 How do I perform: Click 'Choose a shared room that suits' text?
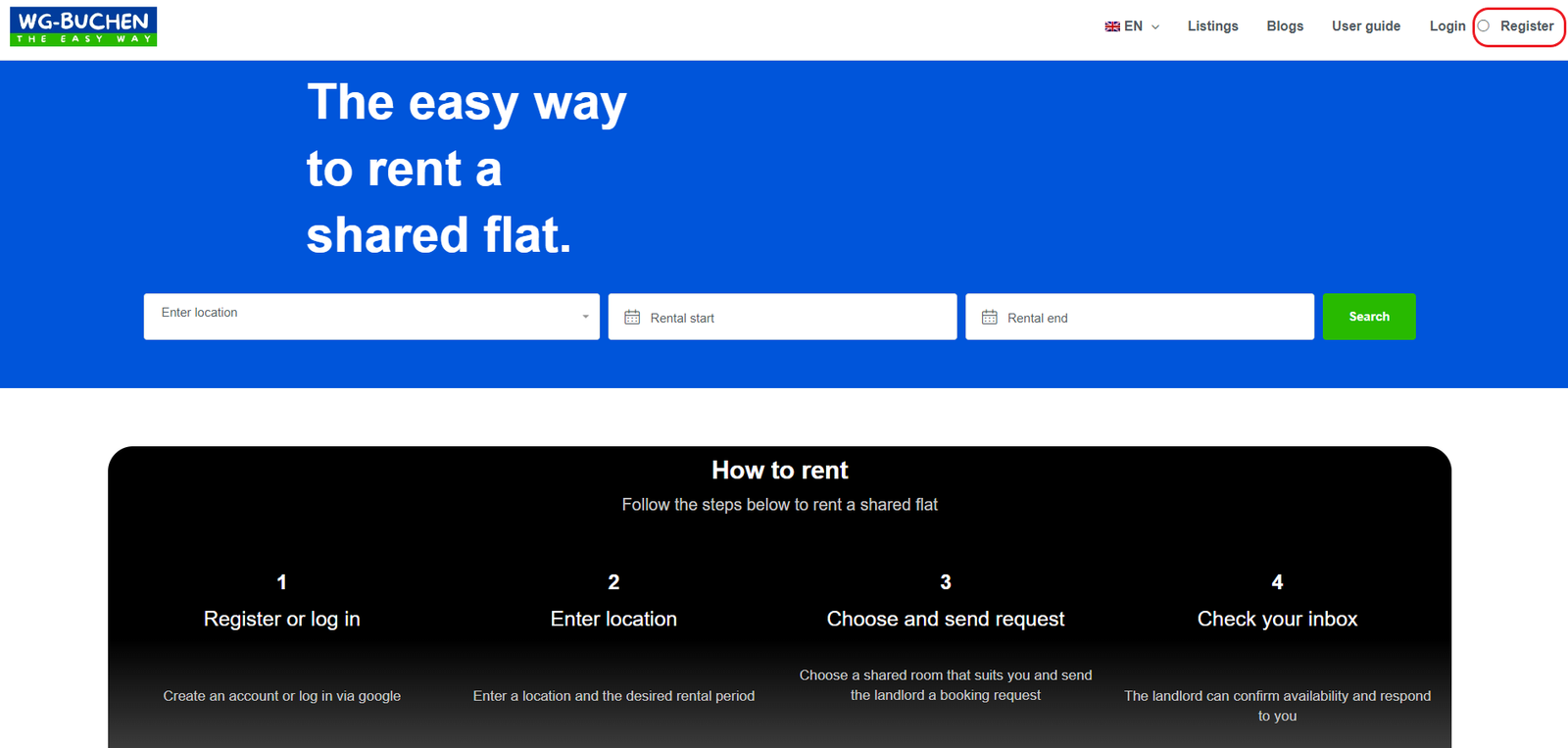(x=946, y=685)
